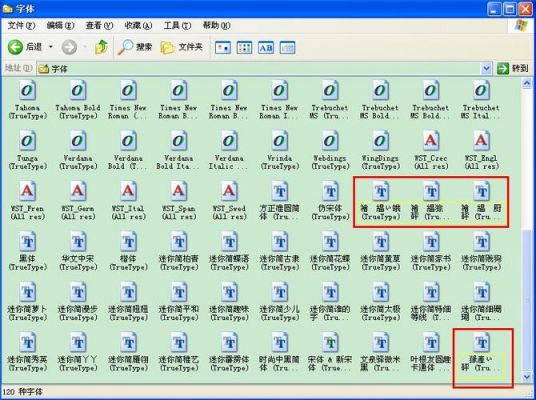Select the Verdana (TrueType) font icon

click(x=78, y=141)
